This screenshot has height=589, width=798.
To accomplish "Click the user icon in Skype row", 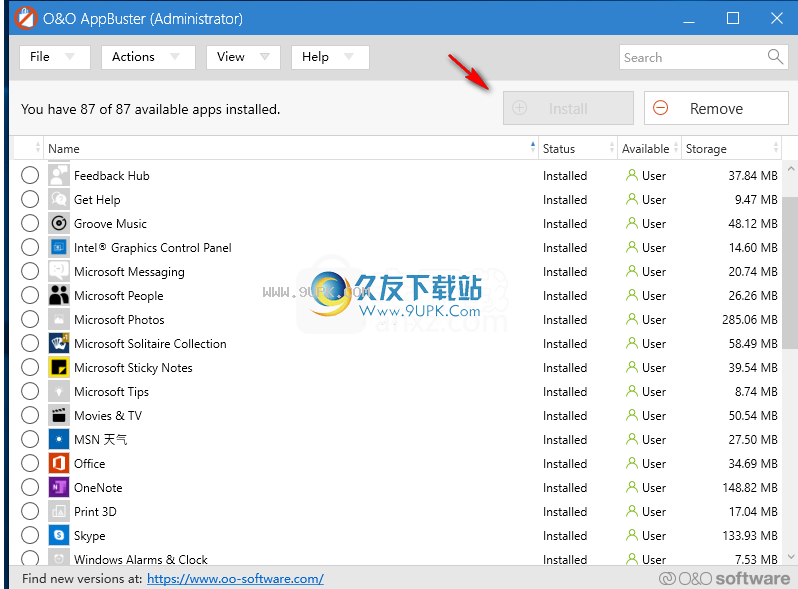I will [x=632, y=535].
